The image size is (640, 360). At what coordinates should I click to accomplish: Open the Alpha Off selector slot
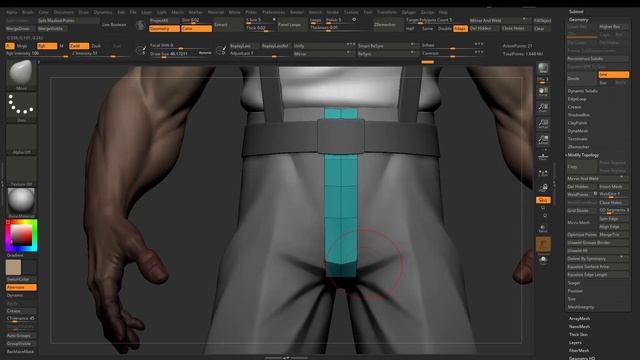21,138
